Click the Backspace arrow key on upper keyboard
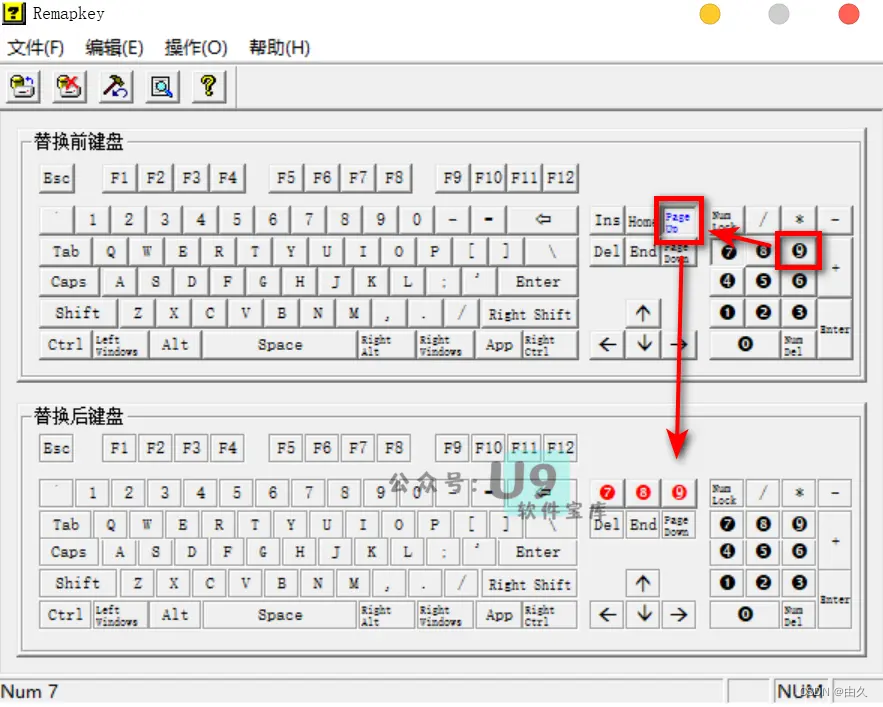Screen dimensions: 883x707 click(x=542, y=219)
